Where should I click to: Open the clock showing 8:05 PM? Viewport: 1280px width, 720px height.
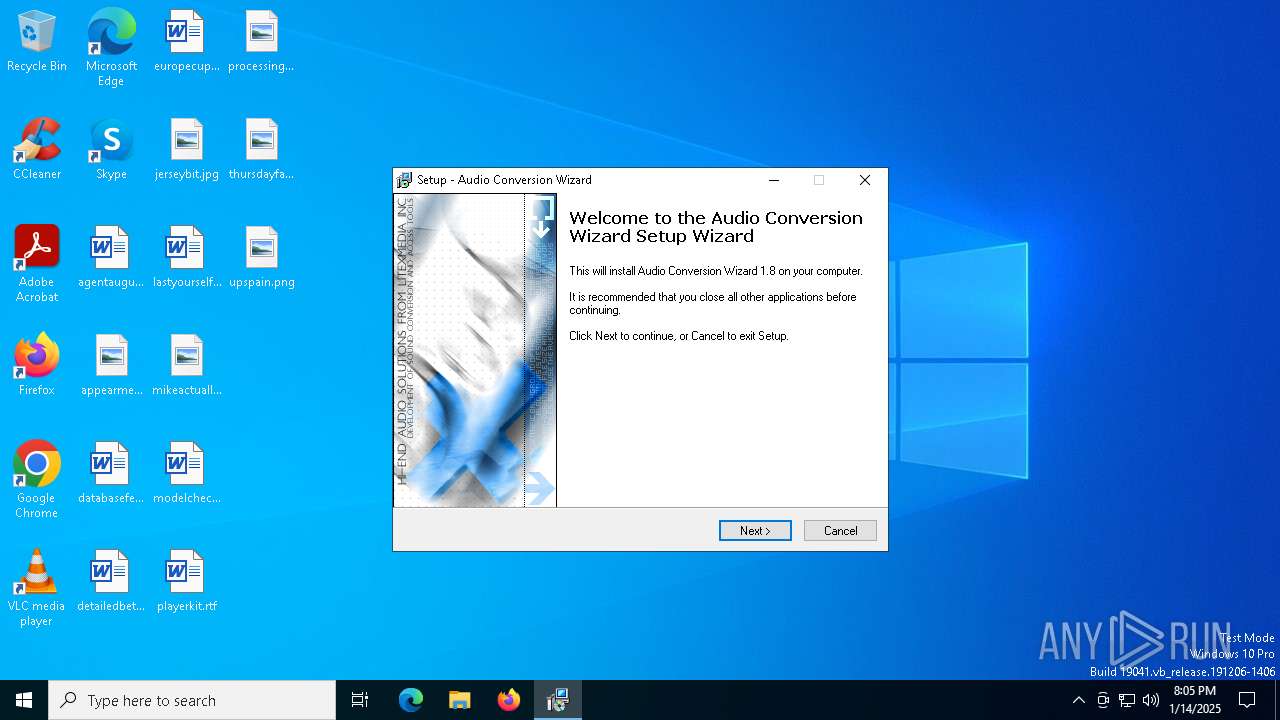(x=1195, y=700)
